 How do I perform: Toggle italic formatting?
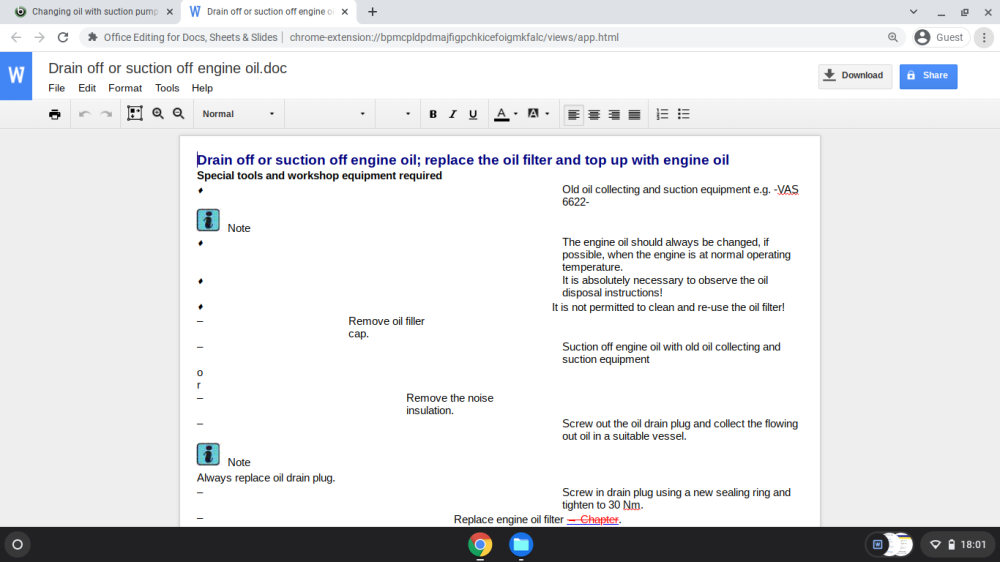[453, 114]
